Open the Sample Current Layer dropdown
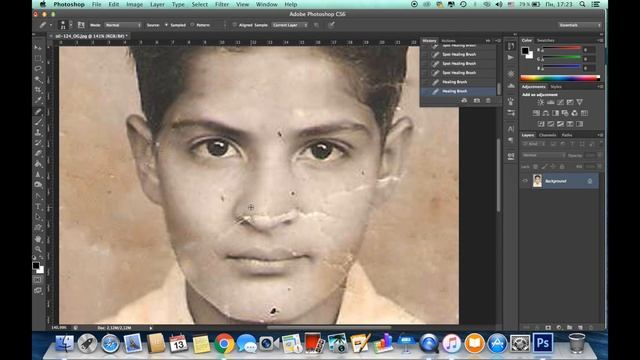Screen dimensions: 640x360 point(290,25)
